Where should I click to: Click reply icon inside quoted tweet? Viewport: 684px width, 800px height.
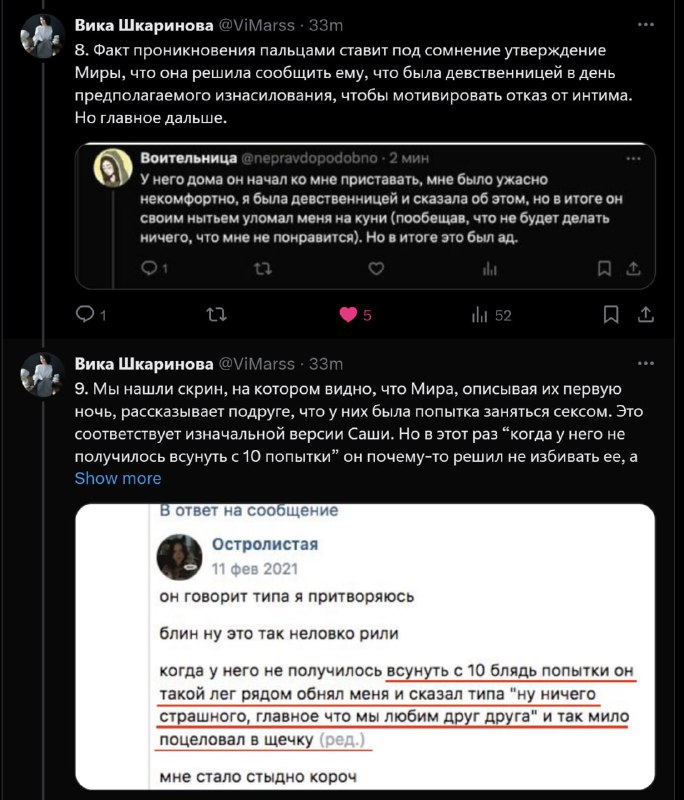tap(148, 267)
